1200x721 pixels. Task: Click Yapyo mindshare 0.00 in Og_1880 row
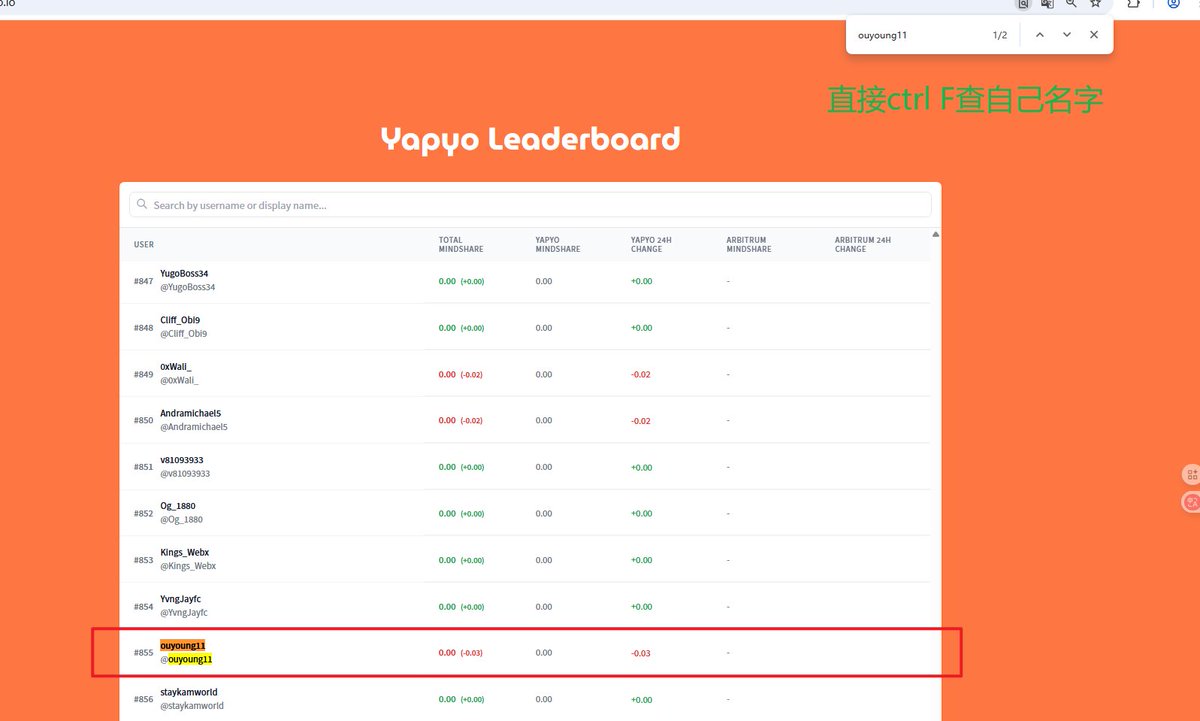click(543, 514)
